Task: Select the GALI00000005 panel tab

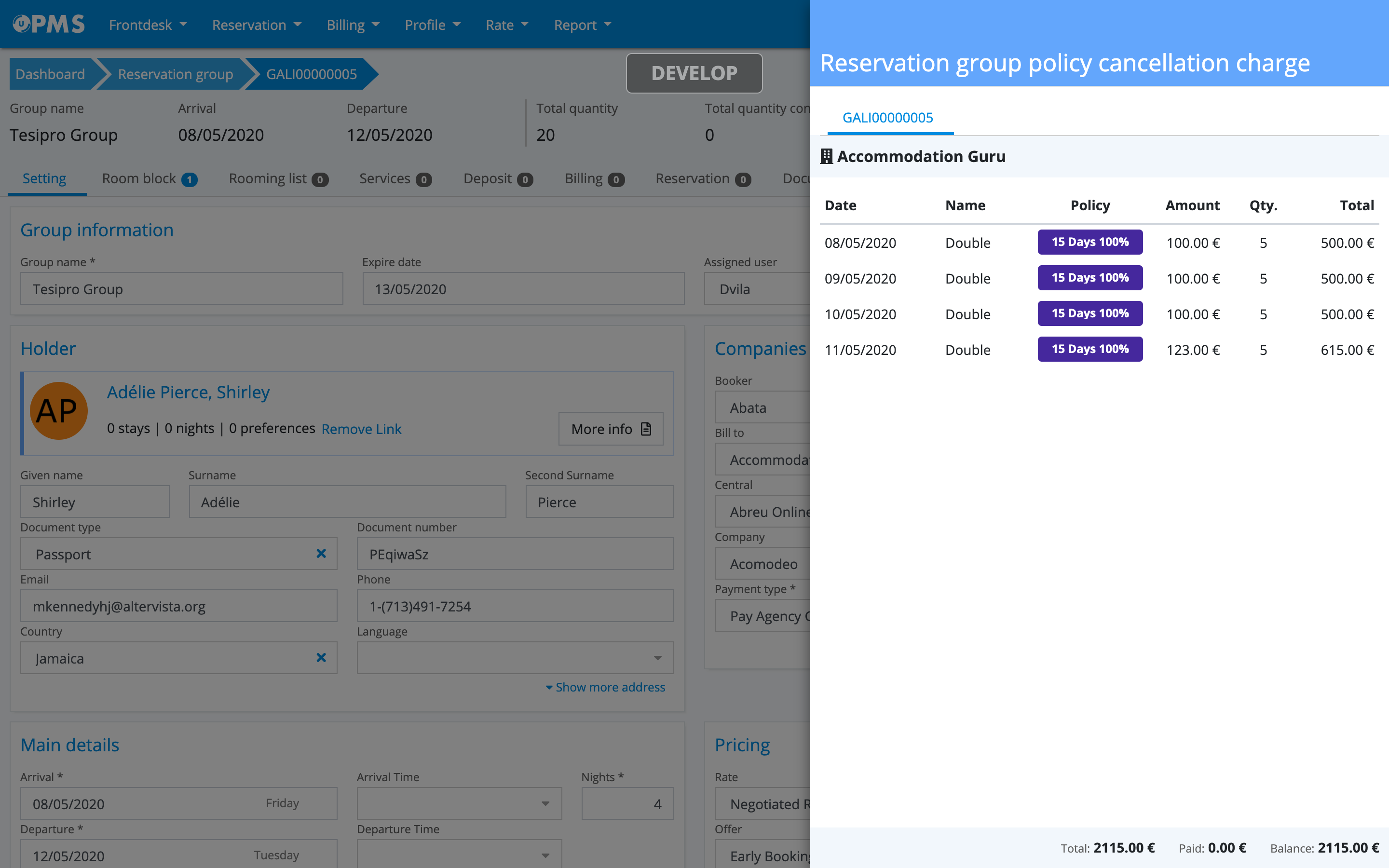Action: (x=887, y=118)
